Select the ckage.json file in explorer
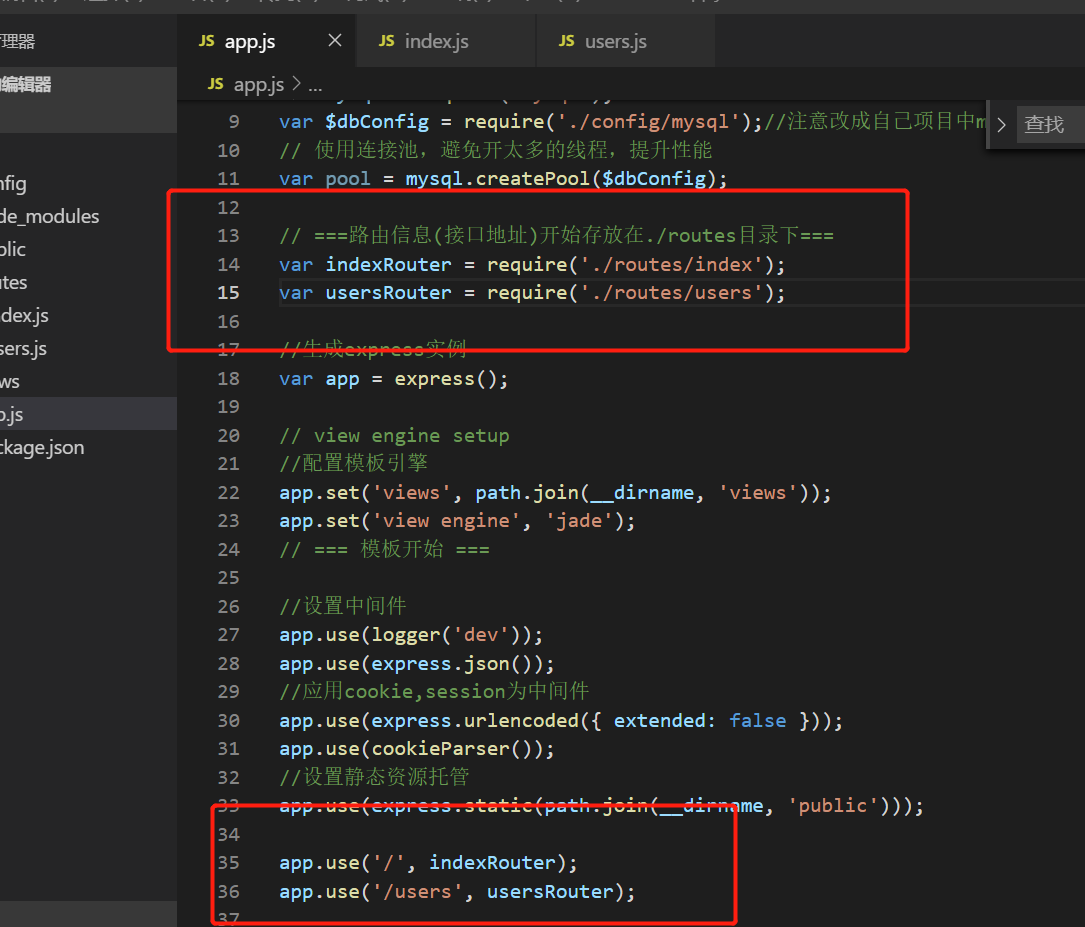Screen dimensions: 1085x927 point(89,448)
